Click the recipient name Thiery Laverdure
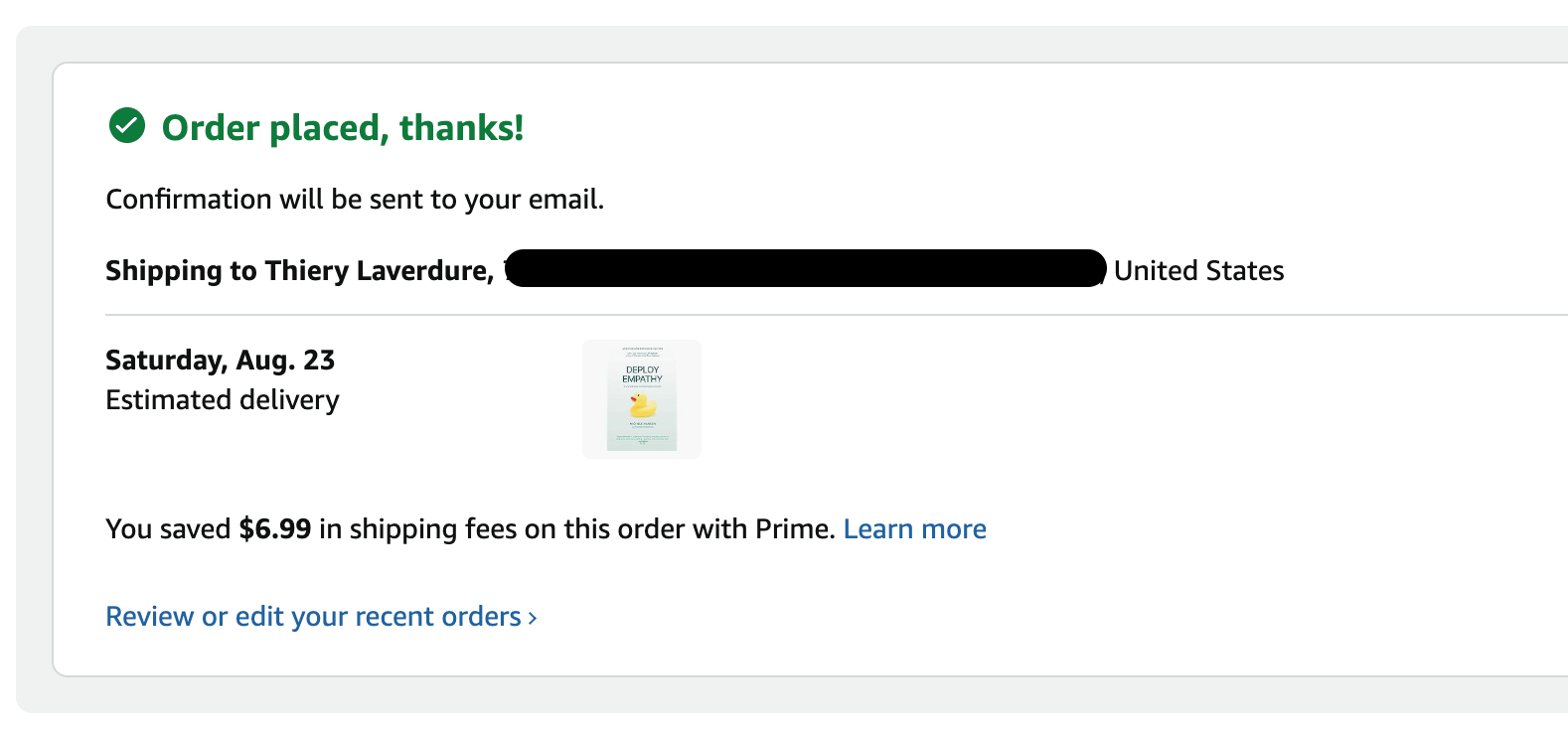This screenshot has height=733, width=1568. 378,271
